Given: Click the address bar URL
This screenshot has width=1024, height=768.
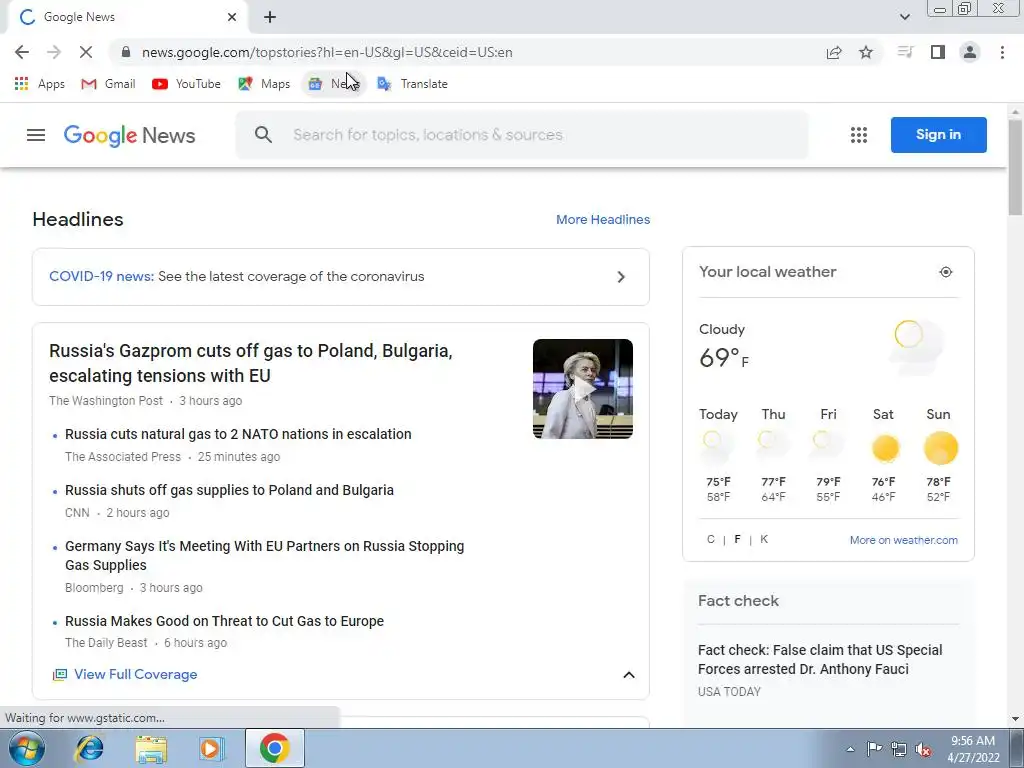Looking at the screenshot, I should tap(327, 52).
